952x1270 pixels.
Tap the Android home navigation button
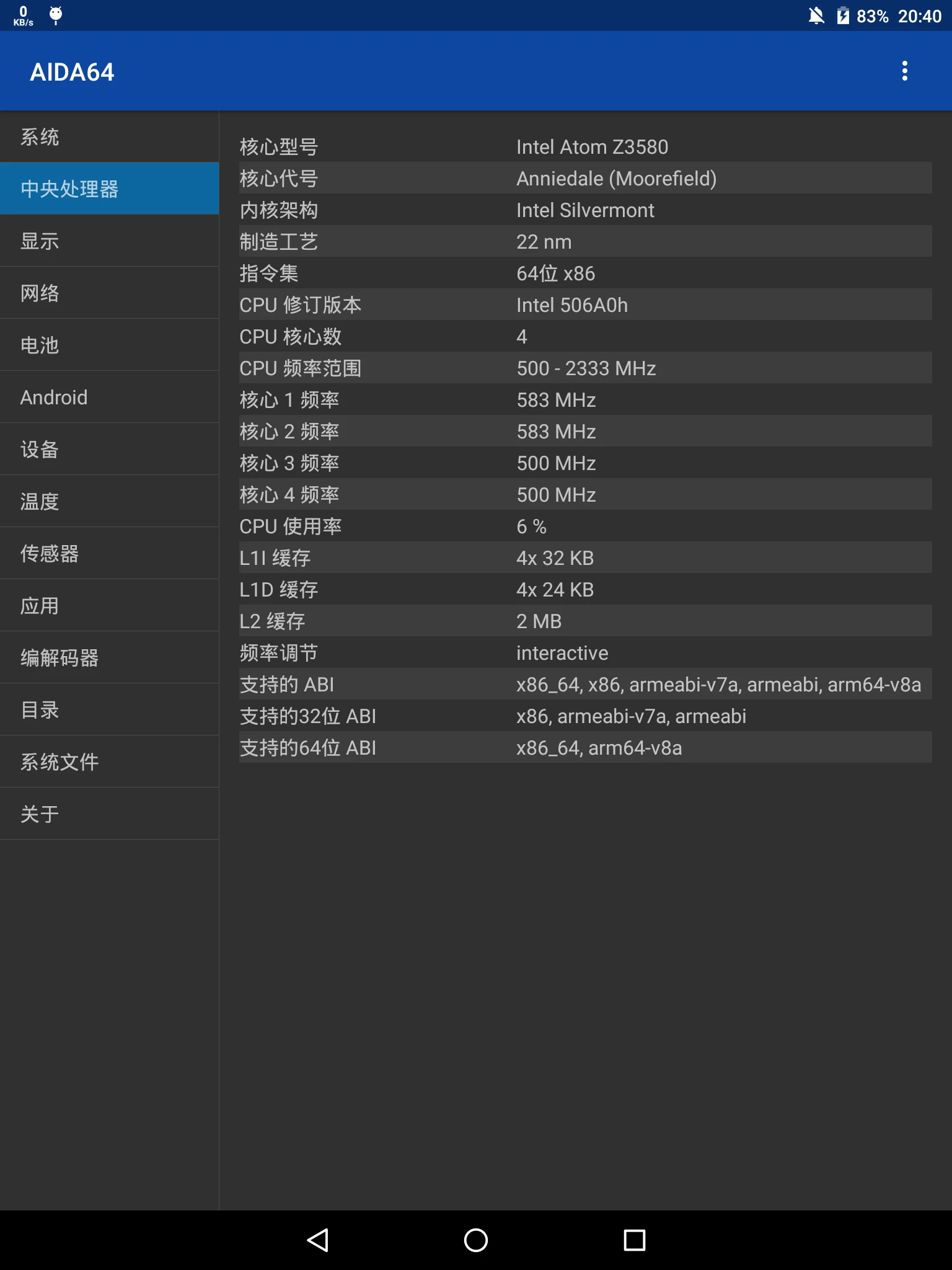[x=476, y=1240]
